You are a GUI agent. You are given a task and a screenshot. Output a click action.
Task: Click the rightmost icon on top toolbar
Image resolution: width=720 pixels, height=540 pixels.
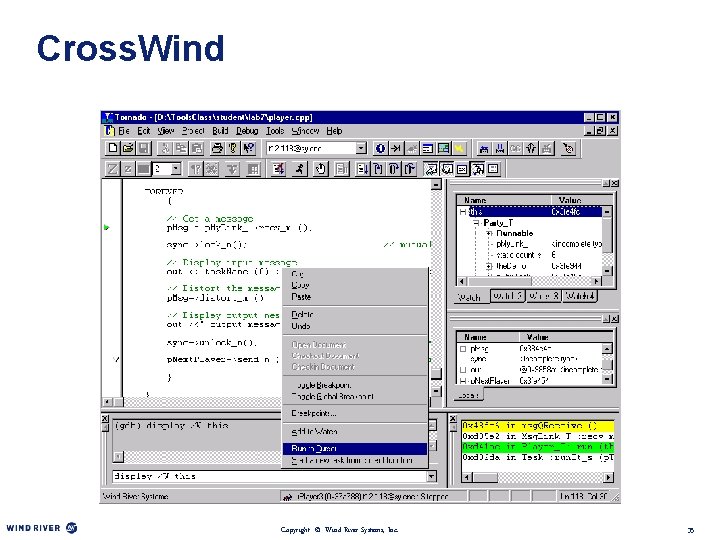568,148
